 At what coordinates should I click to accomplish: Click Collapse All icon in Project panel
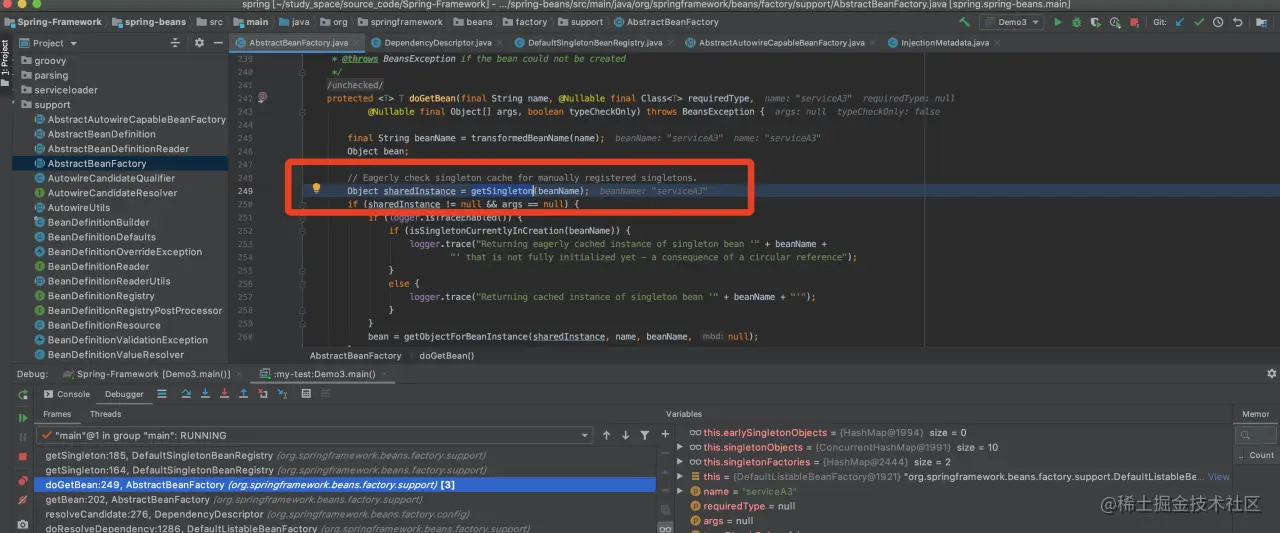pos(176,43)
